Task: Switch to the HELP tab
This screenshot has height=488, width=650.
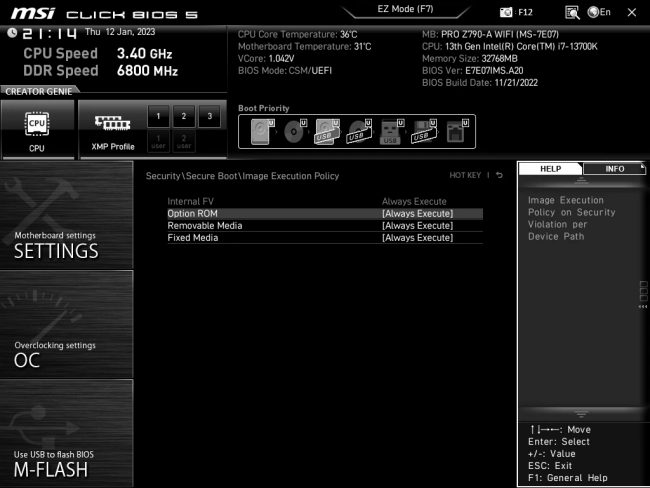Action: (550, 169)
